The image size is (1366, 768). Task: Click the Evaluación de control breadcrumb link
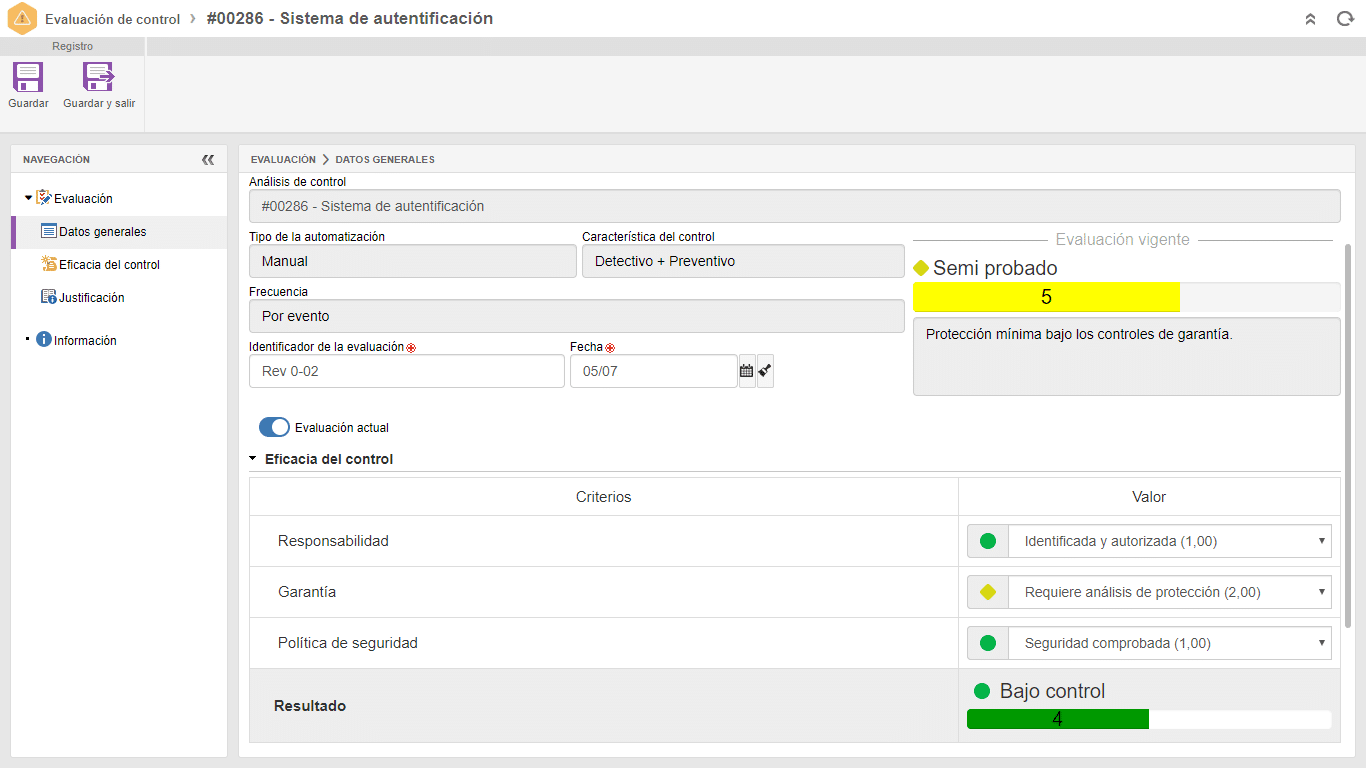point(112,19)
